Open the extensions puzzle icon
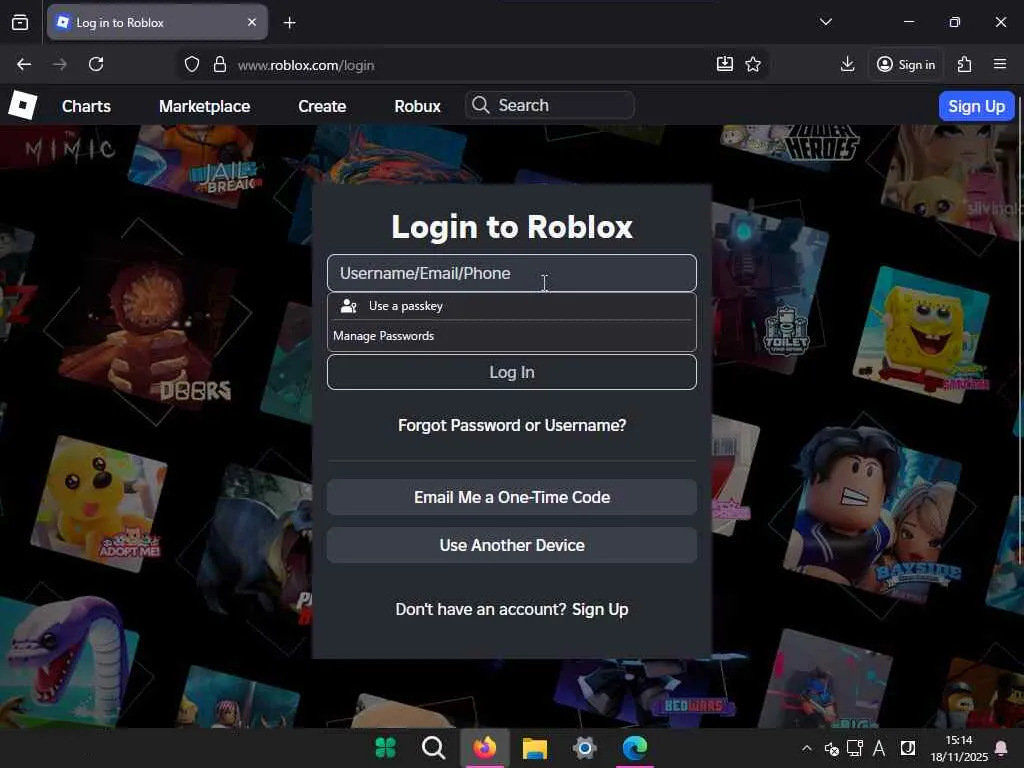 click(965, 64)
